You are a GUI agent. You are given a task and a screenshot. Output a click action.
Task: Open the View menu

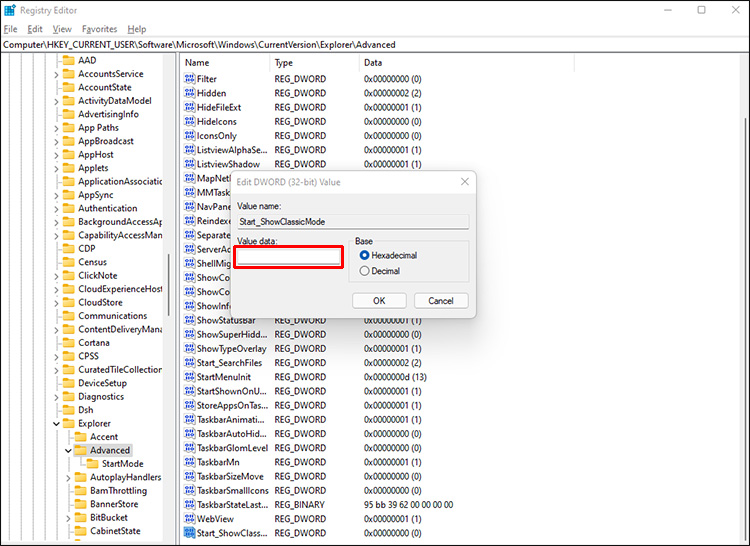(x=62, y=29)
